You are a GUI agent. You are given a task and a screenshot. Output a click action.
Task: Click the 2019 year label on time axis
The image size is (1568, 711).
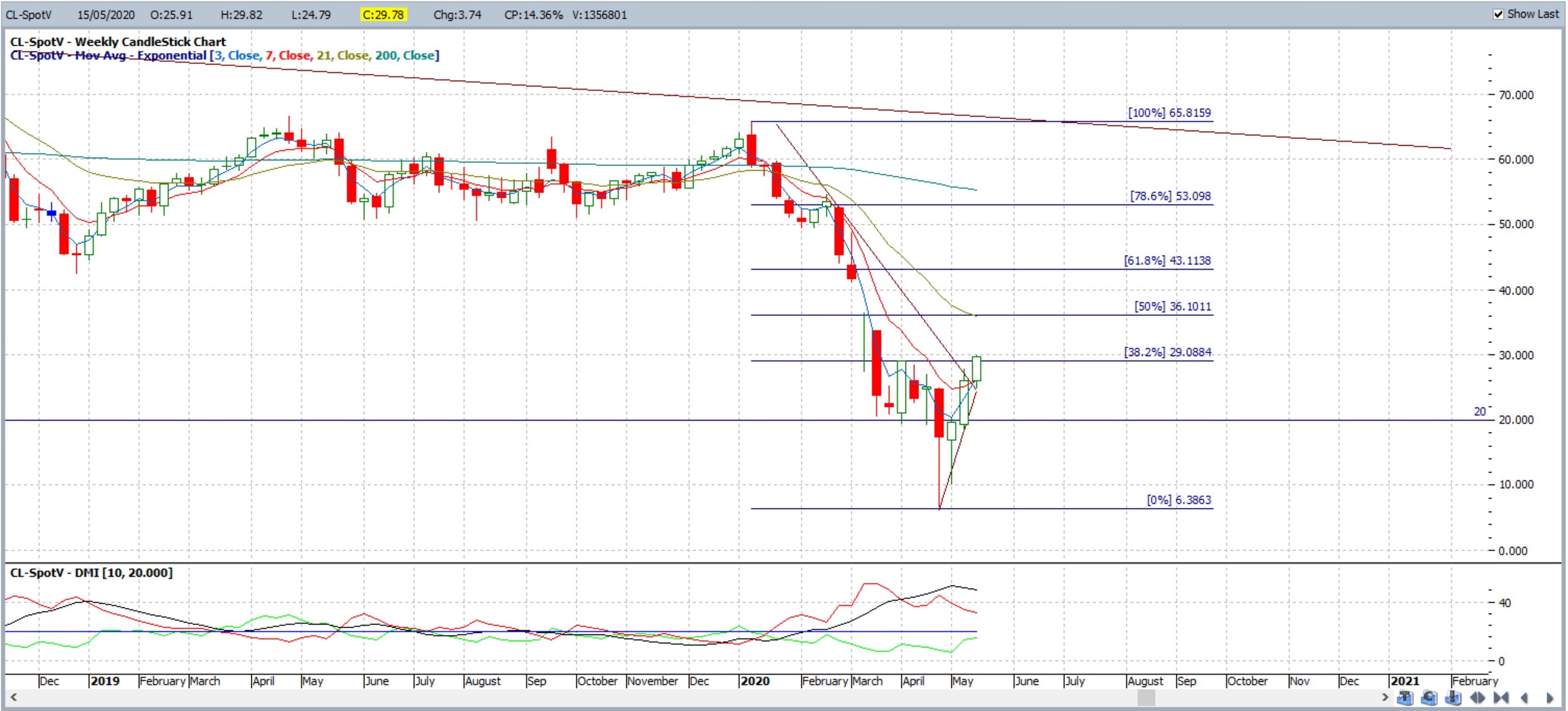(105, 681)
